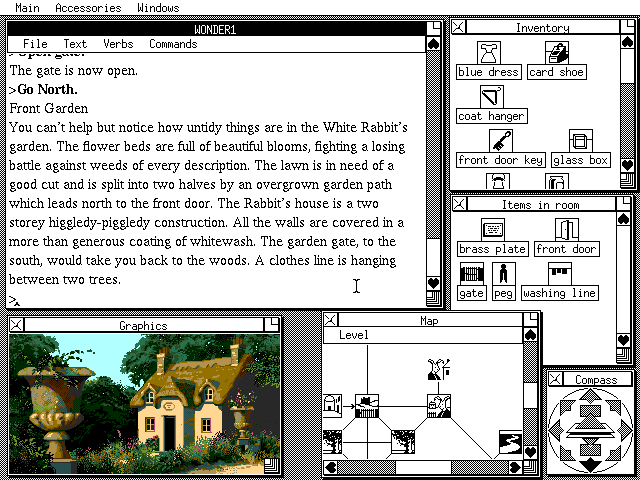Click the Map horizontal scrollbar left arrow
The image size is (640, 480).
(331, 467)
